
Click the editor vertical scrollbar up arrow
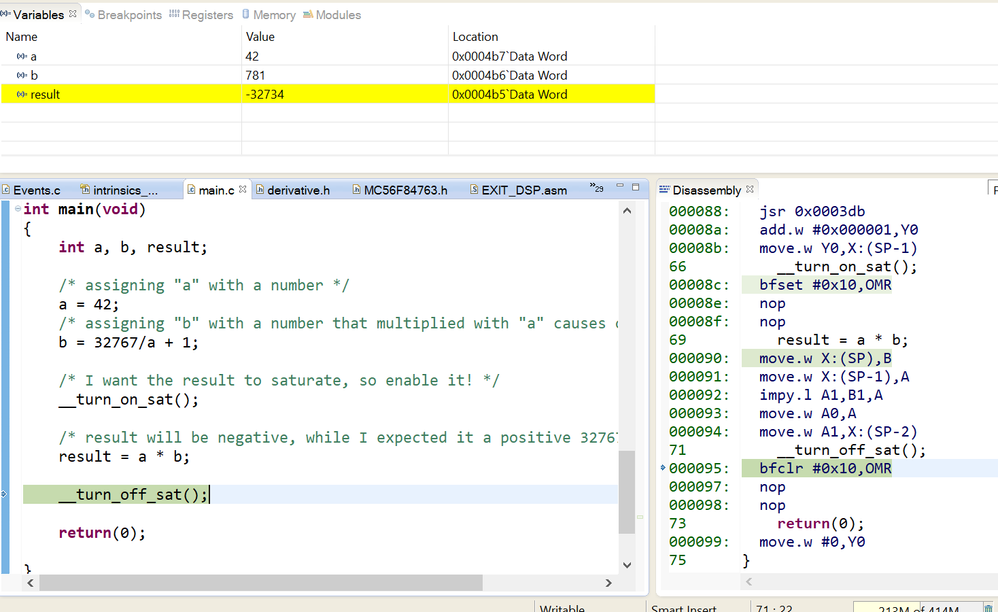[x=627, y=211]
